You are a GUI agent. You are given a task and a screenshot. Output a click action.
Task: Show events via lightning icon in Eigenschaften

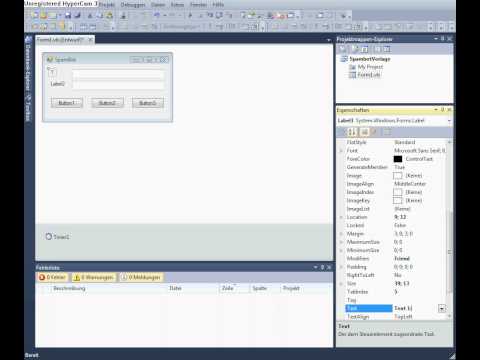374,132
